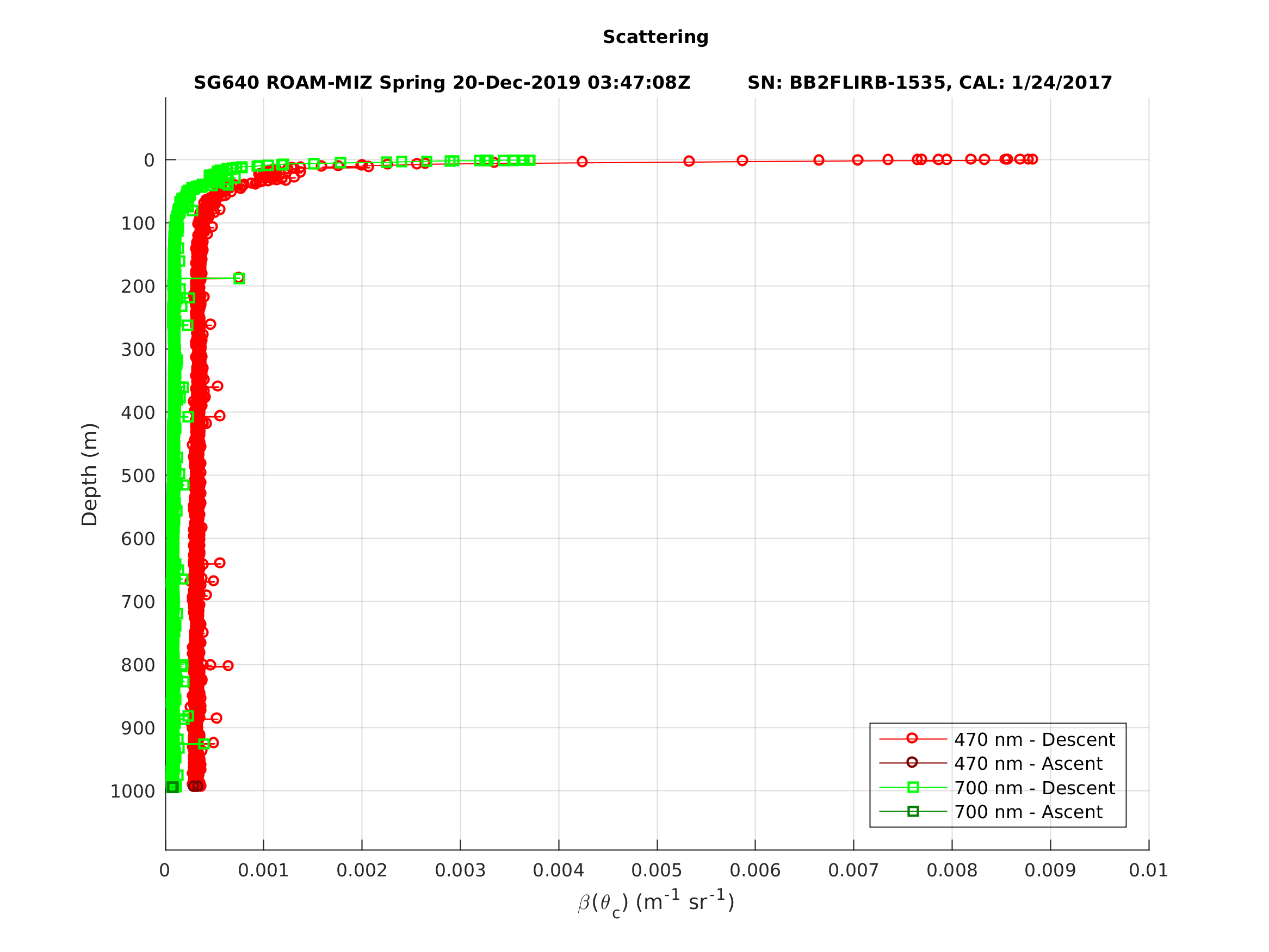Click the dark green square in 700 nm Ascent legend

pyautogui.click(x=913, y=812)
